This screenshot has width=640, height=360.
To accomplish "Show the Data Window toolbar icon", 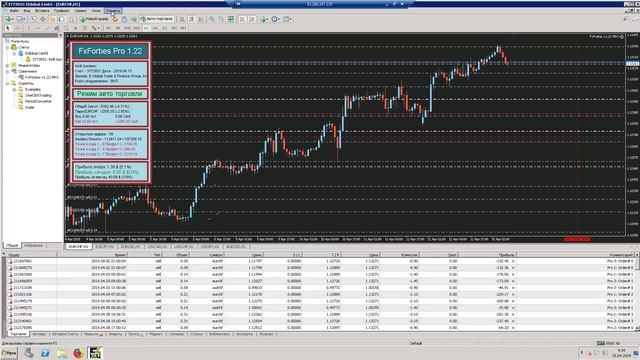I will click(x=42, y=19).
